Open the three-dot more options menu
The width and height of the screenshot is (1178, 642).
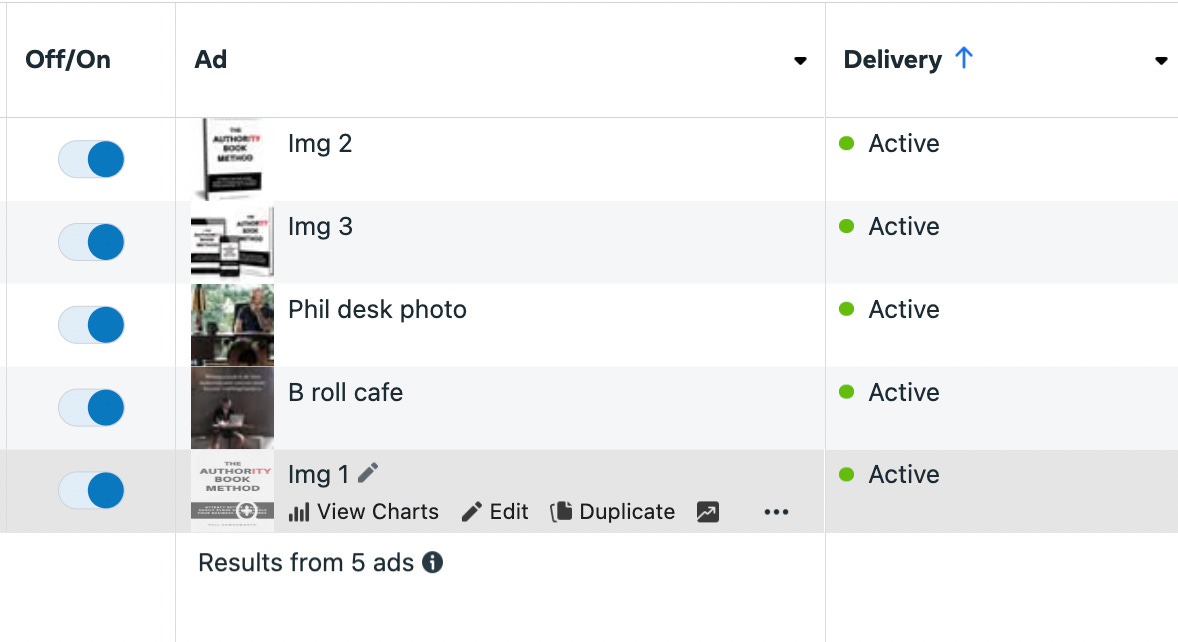pos(776,512)
